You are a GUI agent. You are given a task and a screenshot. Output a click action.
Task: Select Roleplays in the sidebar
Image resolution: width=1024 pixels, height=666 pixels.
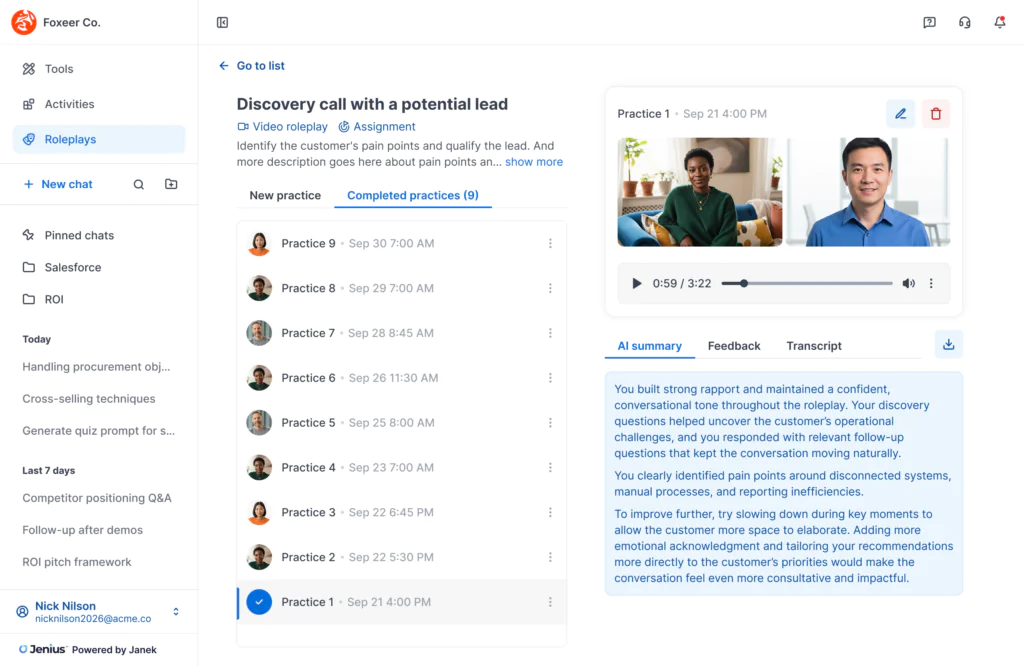(99, 139)
